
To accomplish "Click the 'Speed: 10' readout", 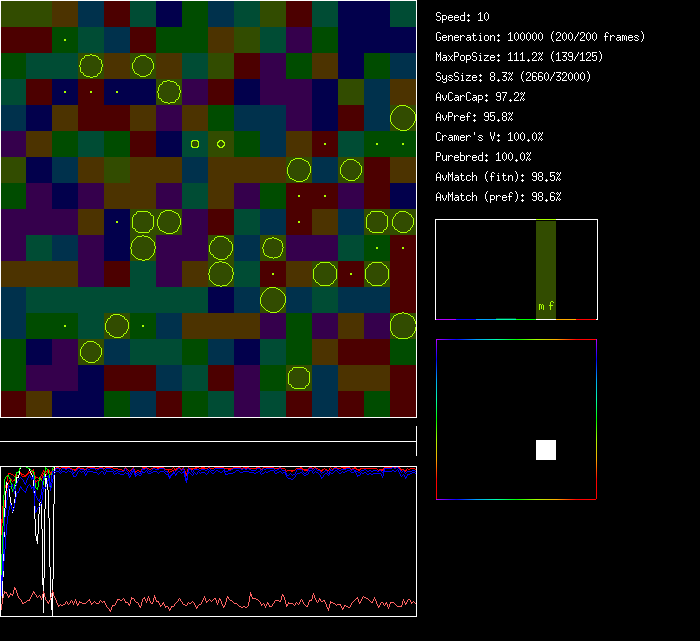I will coord(462,17).
